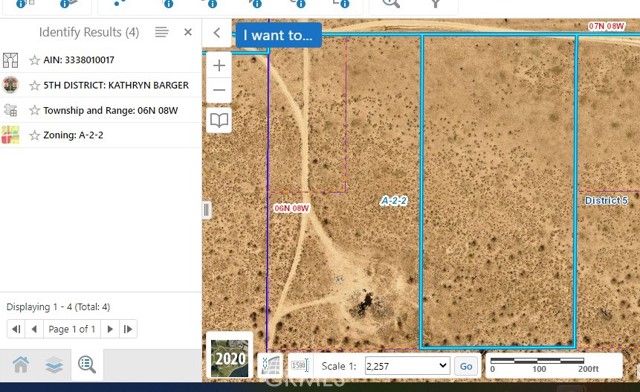Open the bookmarks book icon

click(x=219, y=120)
